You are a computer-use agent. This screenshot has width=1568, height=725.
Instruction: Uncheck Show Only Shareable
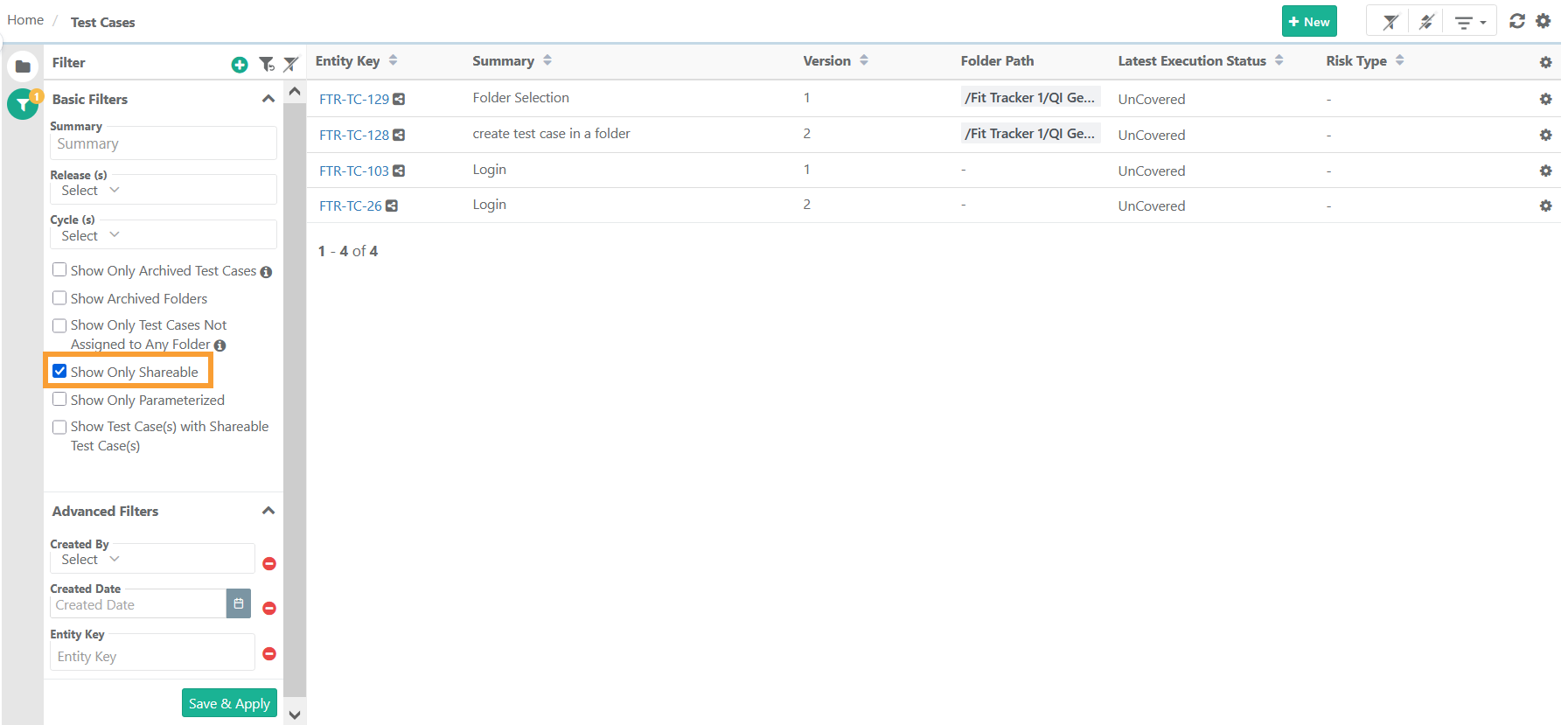59,371
